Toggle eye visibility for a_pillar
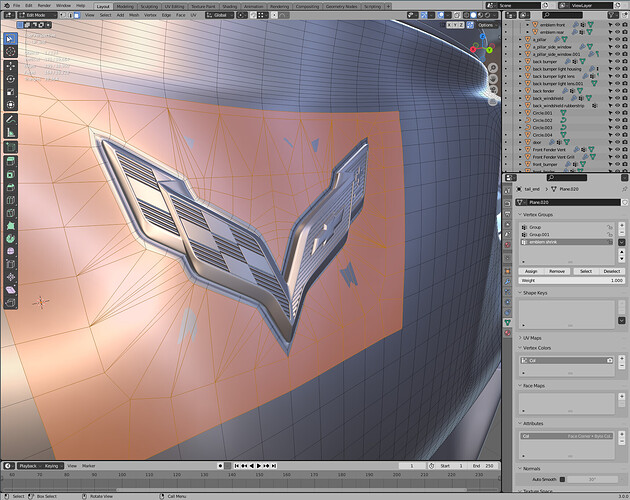This screenshot has width=630, height=500. [618, 39]
